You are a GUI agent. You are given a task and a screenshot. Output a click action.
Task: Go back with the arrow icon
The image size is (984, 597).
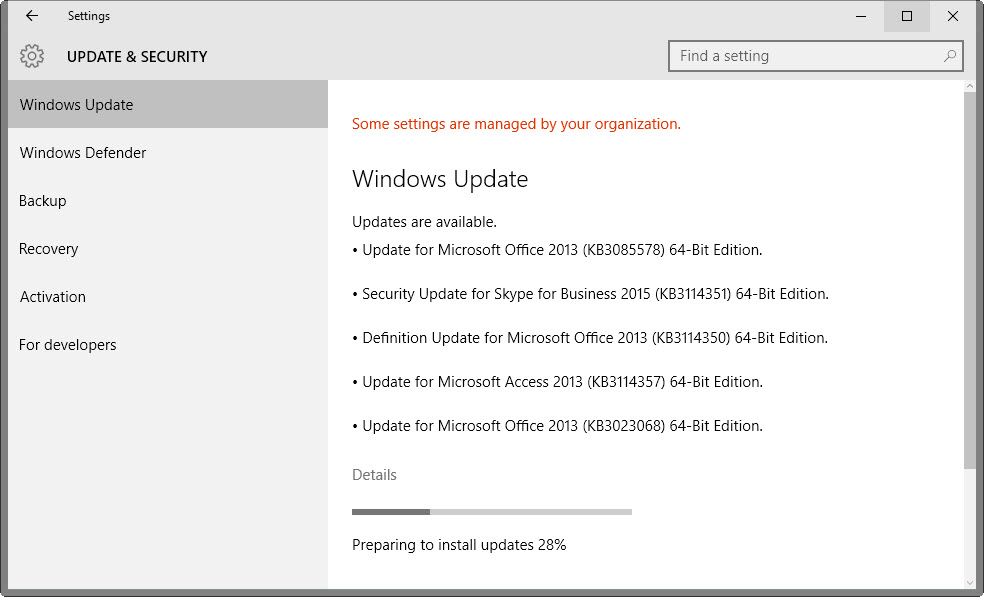[x=31, y=16]
